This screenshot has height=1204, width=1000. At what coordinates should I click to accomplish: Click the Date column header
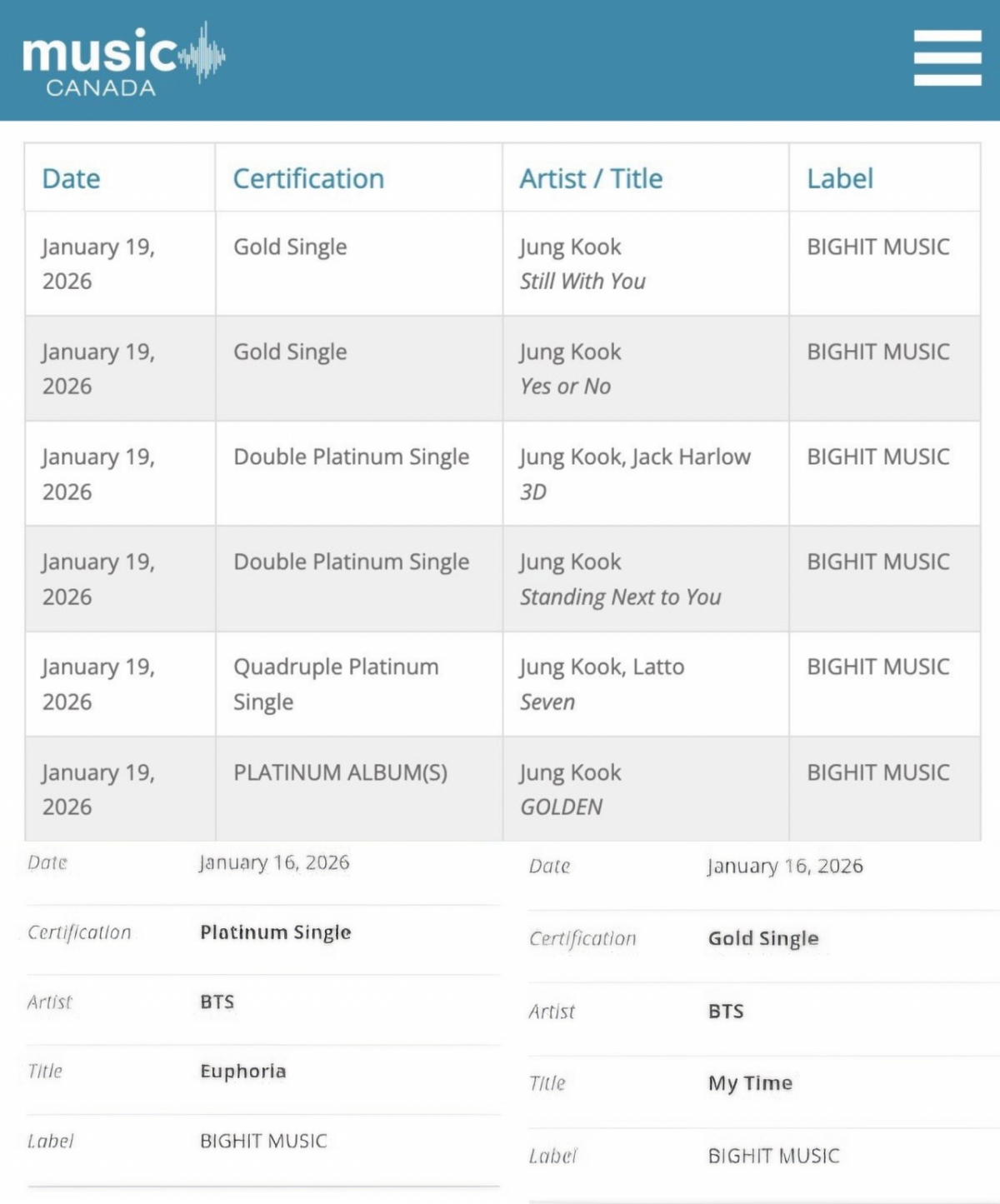pos(71,178)
